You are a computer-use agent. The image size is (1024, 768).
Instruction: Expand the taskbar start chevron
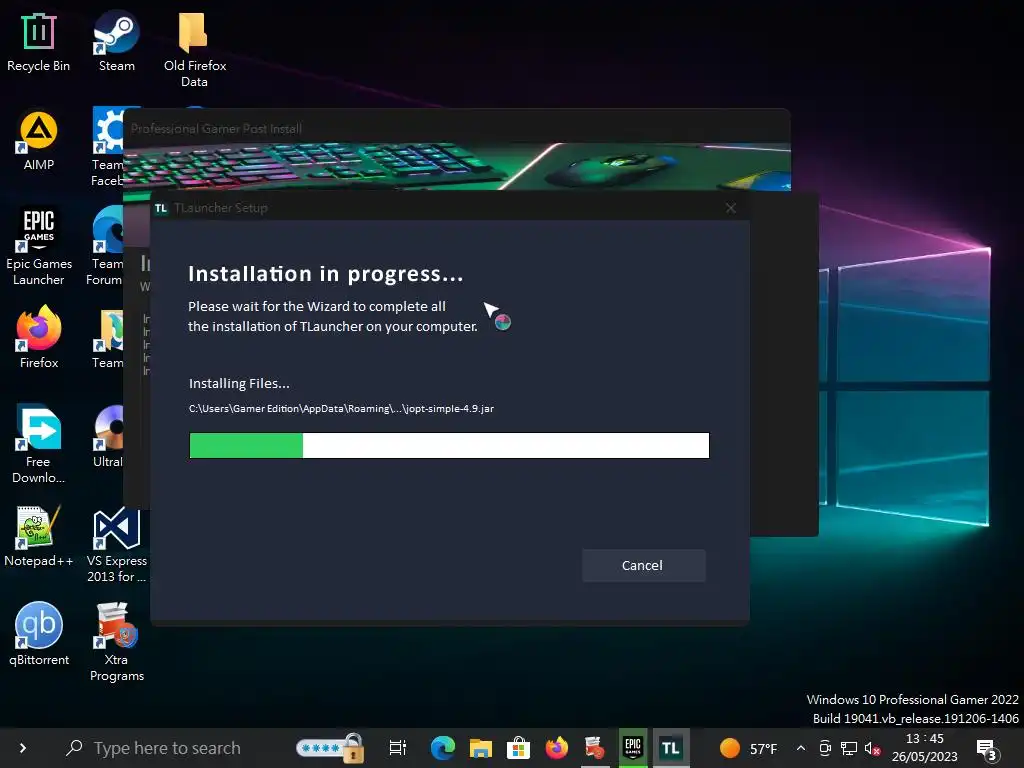coord(23,748)
